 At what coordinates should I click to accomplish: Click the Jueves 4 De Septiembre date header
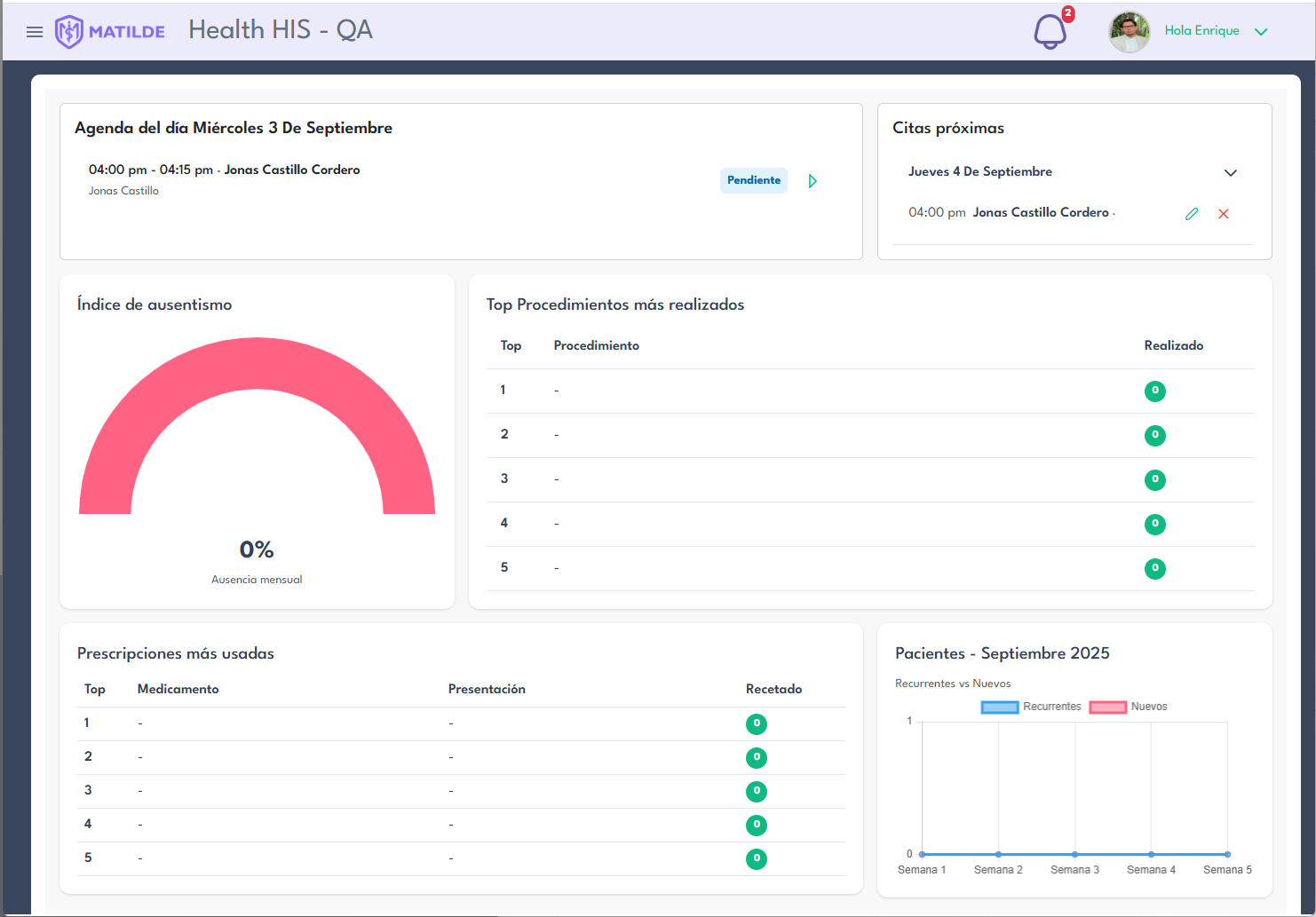click(979, 172)
